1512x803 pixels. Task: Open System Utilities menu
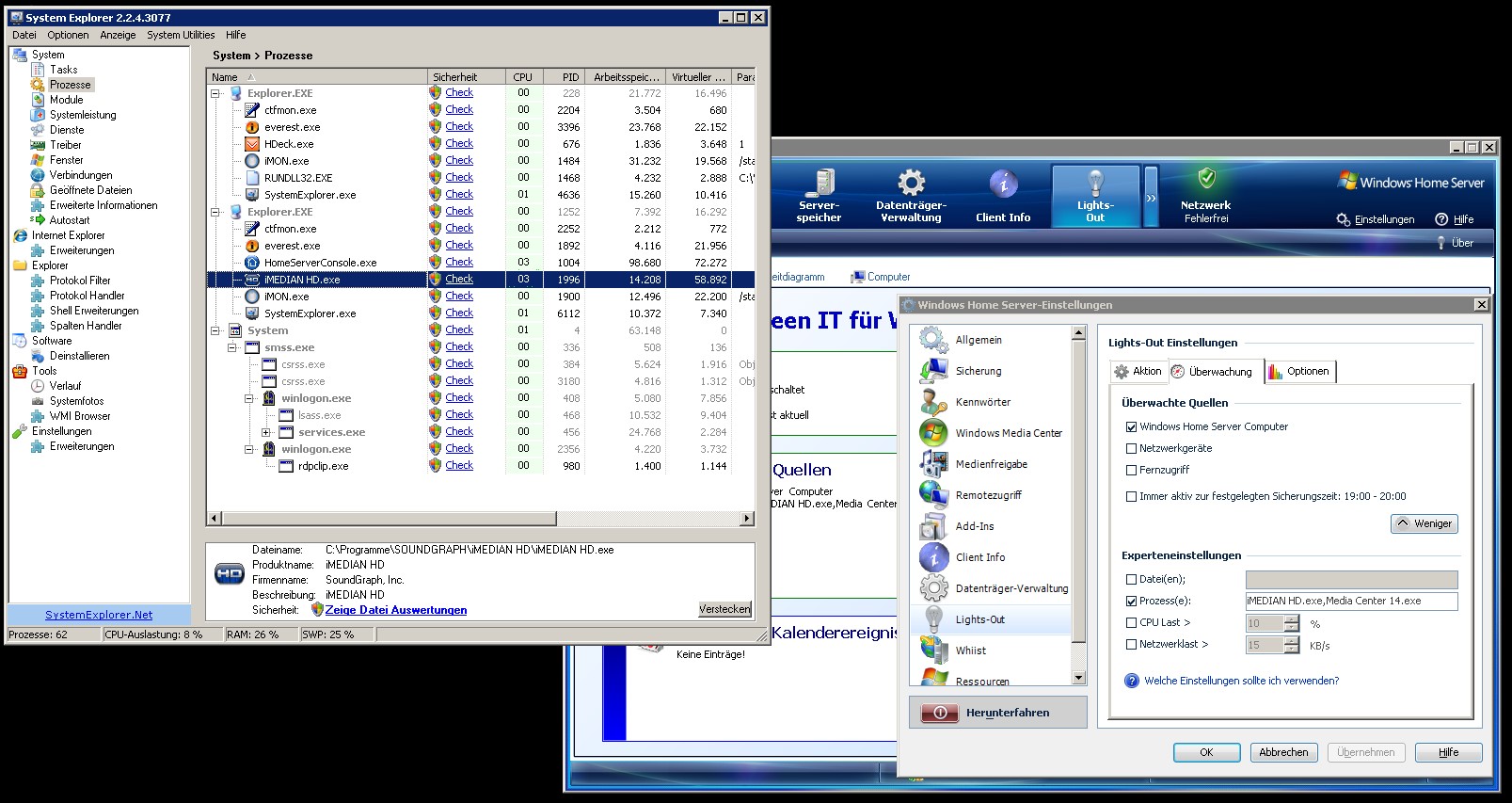[181, 35]
